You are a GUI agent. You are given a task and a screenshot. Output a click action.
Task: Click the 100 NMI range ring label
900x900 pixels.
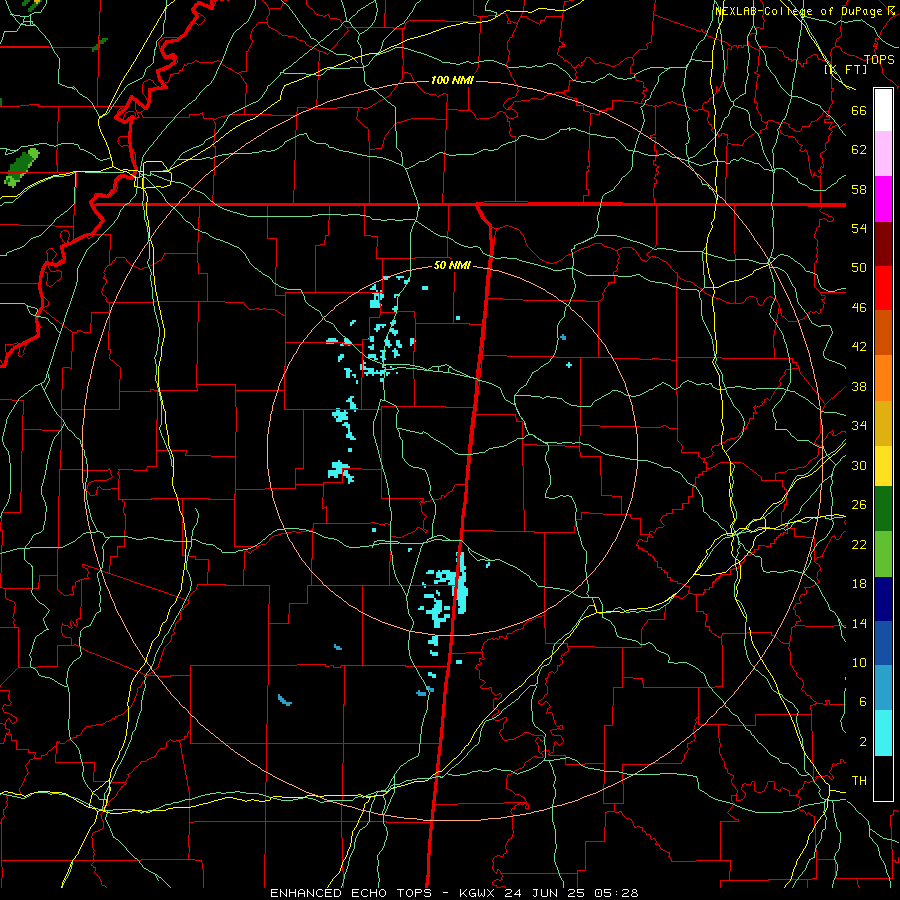[452, 80]
